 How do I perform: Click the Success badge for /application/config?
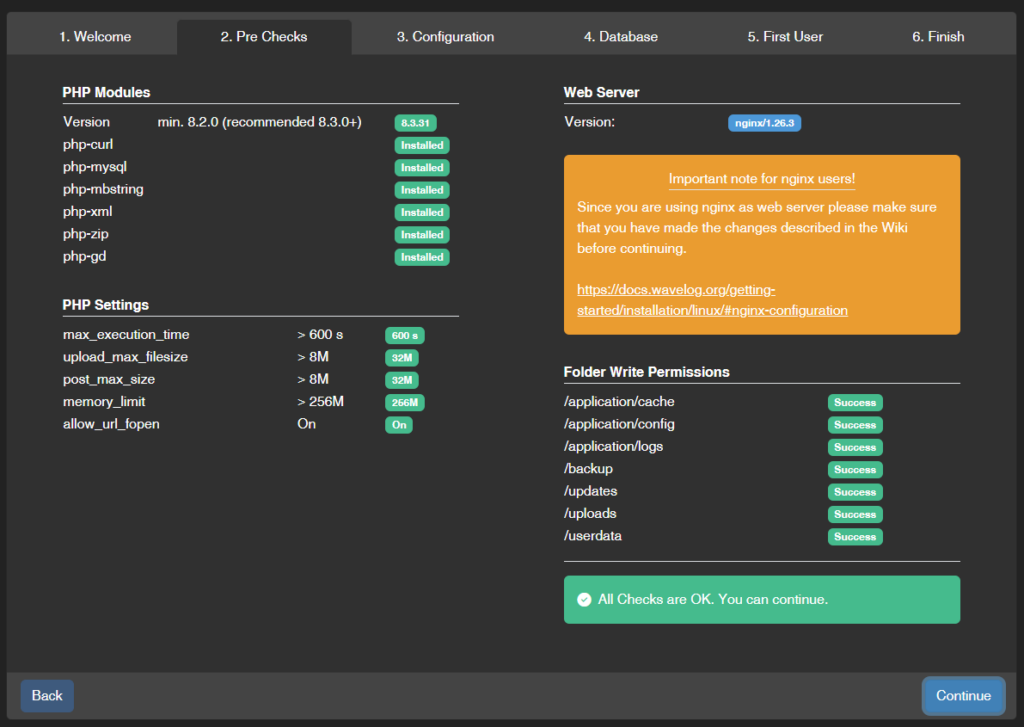click(x=855, y=425)
